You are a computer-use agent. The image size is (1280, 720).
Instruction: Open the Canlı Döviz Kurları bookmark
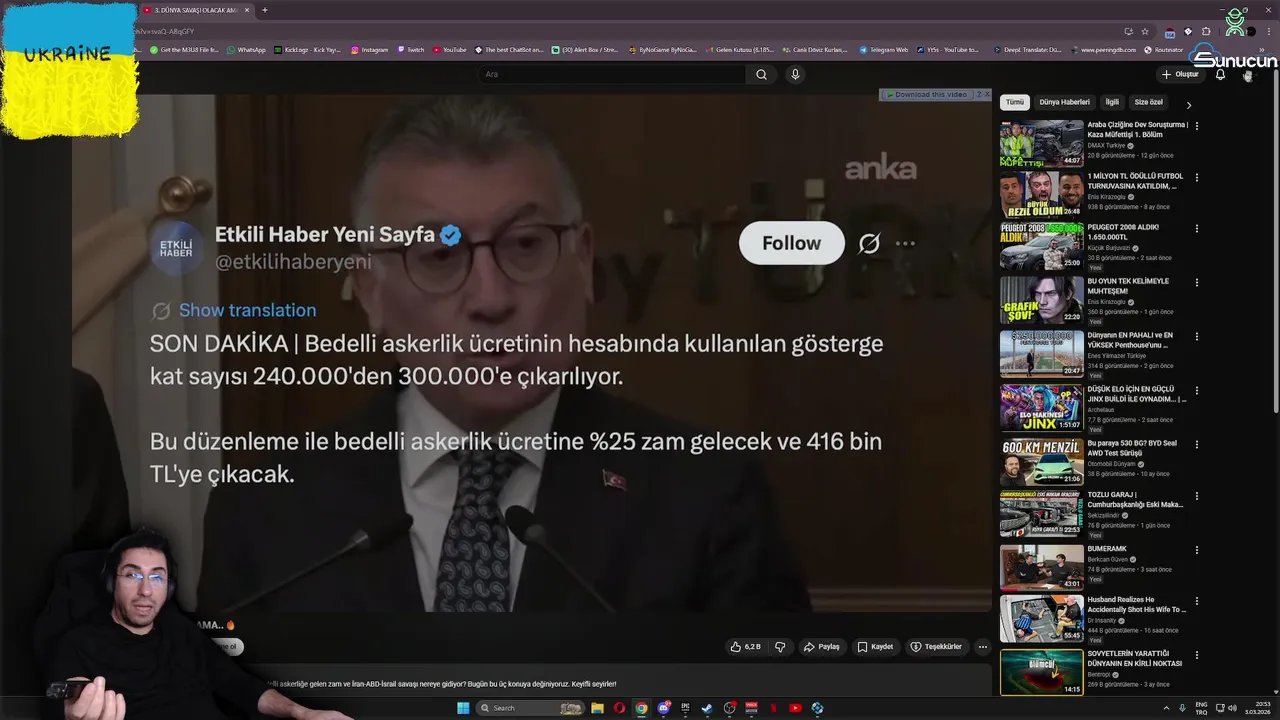click(x=813, y=49)
